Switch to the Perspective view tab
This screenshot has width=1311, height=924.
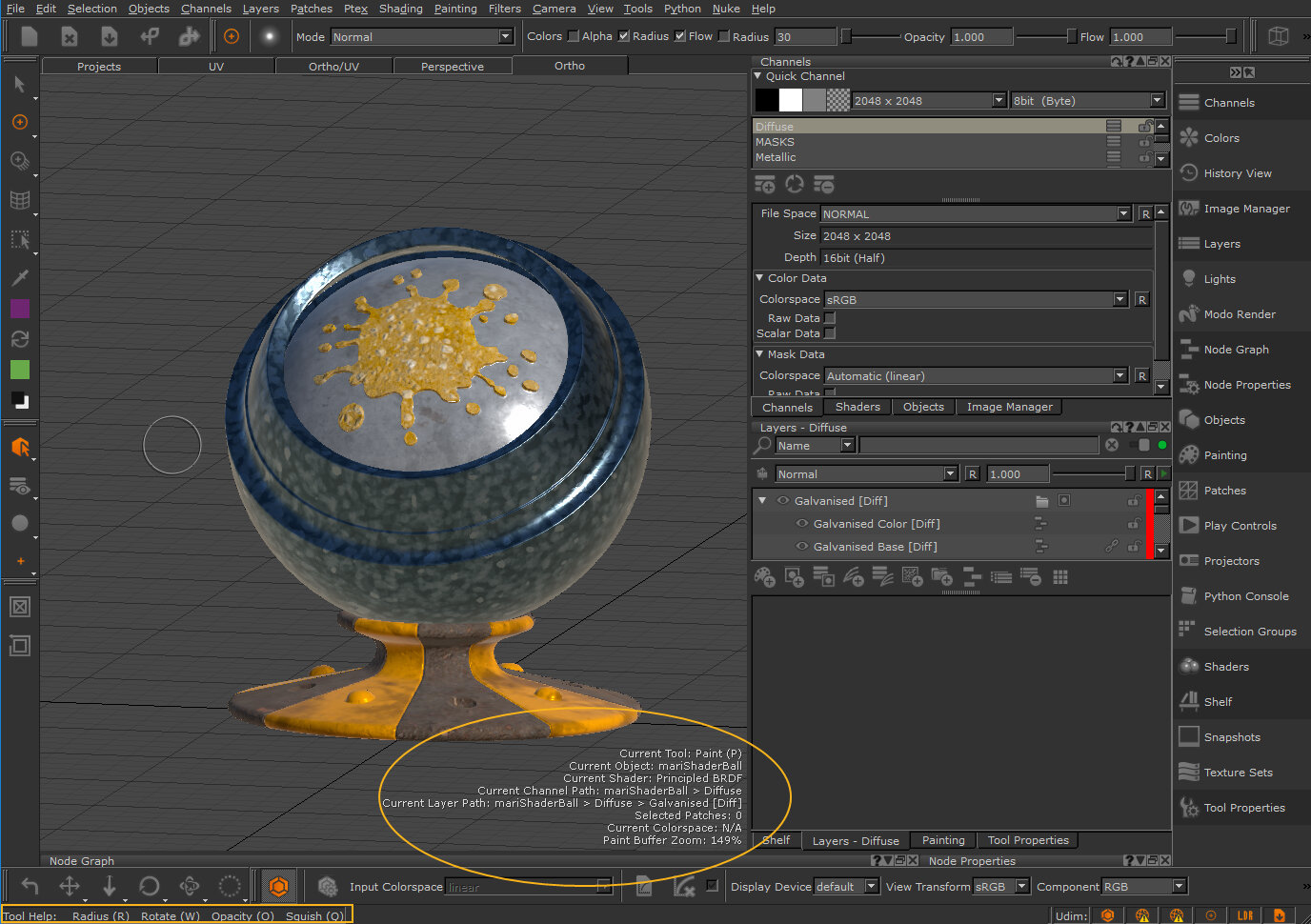pyautogui.click(x=453, y=67)
